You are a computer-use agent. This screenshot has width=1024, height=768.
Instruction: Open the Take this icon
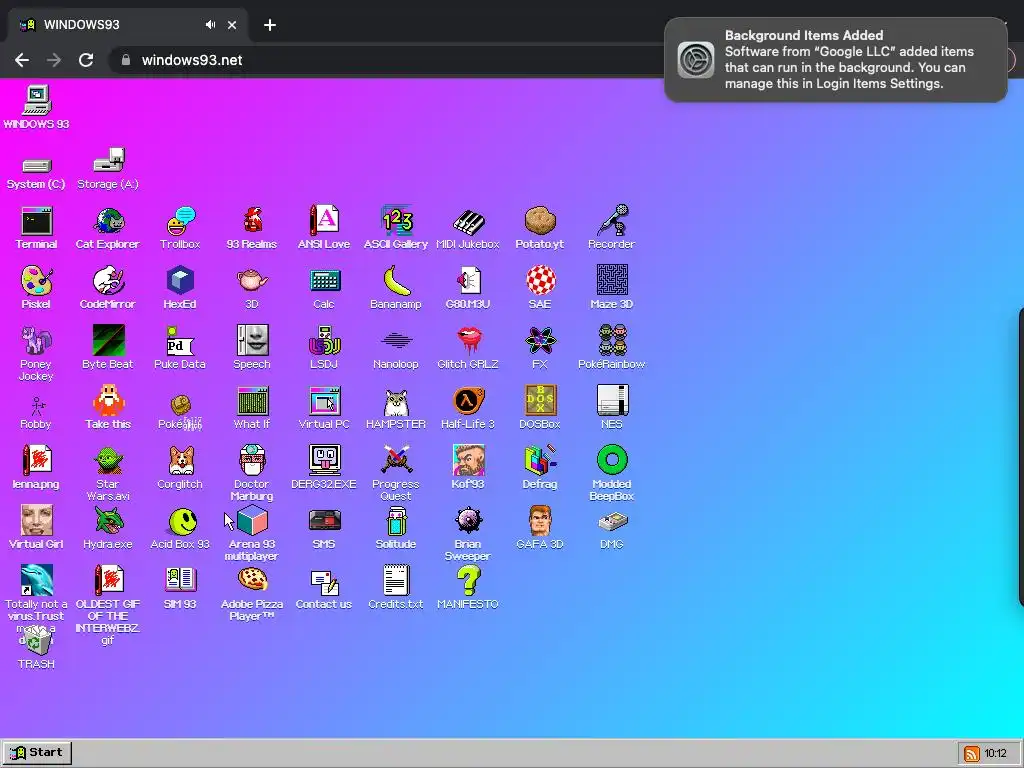tap(108, 400)
